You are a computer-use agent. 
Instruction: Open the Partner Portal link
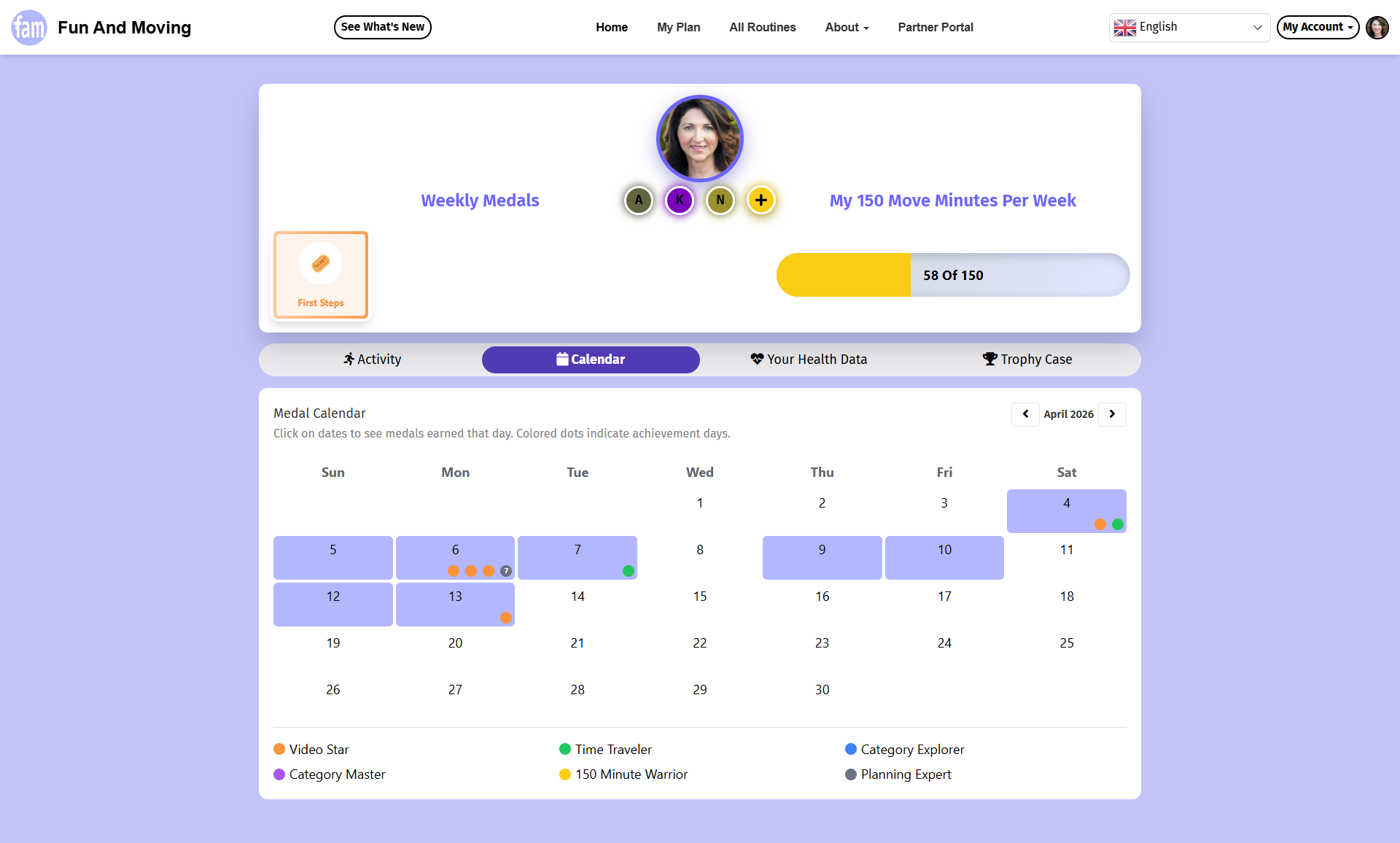tap(936, 28)
